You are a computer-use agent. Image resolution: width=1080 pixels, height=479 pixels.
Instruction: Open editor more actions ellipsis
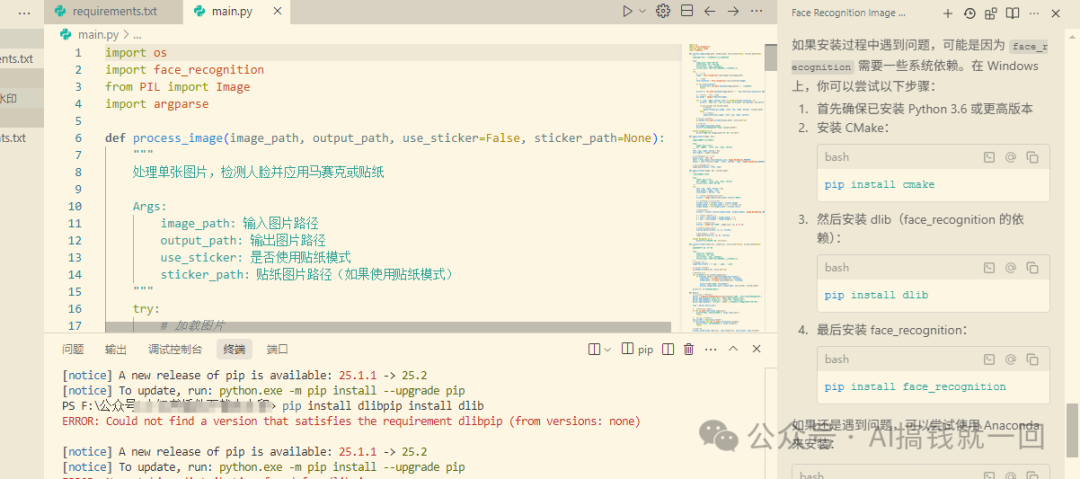(x=756, y=11)
